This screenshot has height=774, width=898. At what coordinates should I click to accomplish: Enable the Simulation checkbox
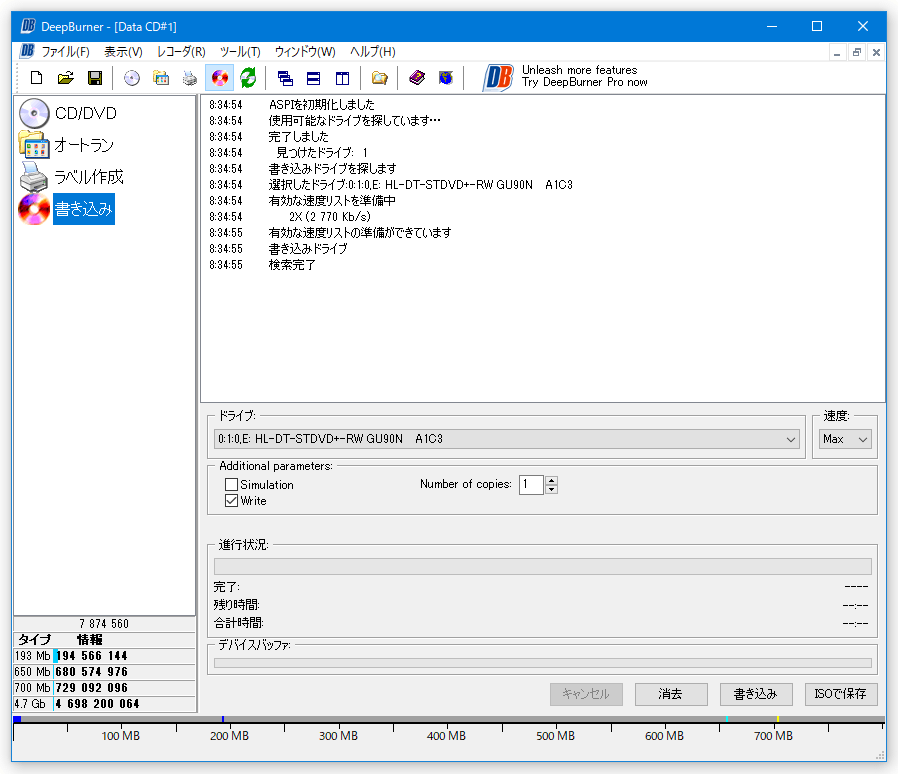click(231, 485)
